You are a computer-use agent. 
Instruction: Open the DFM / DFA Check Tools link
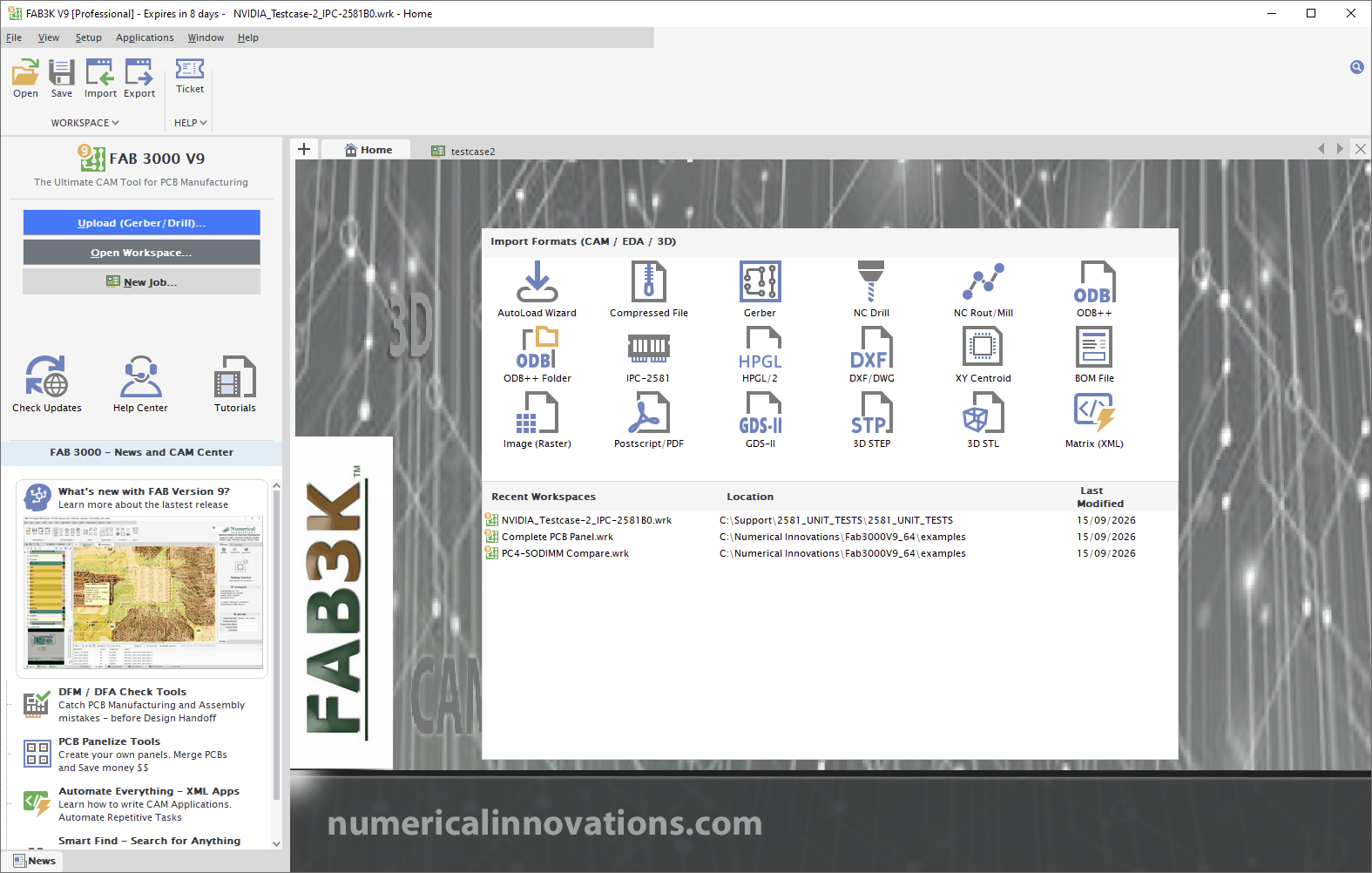click(x=122, y=692)
